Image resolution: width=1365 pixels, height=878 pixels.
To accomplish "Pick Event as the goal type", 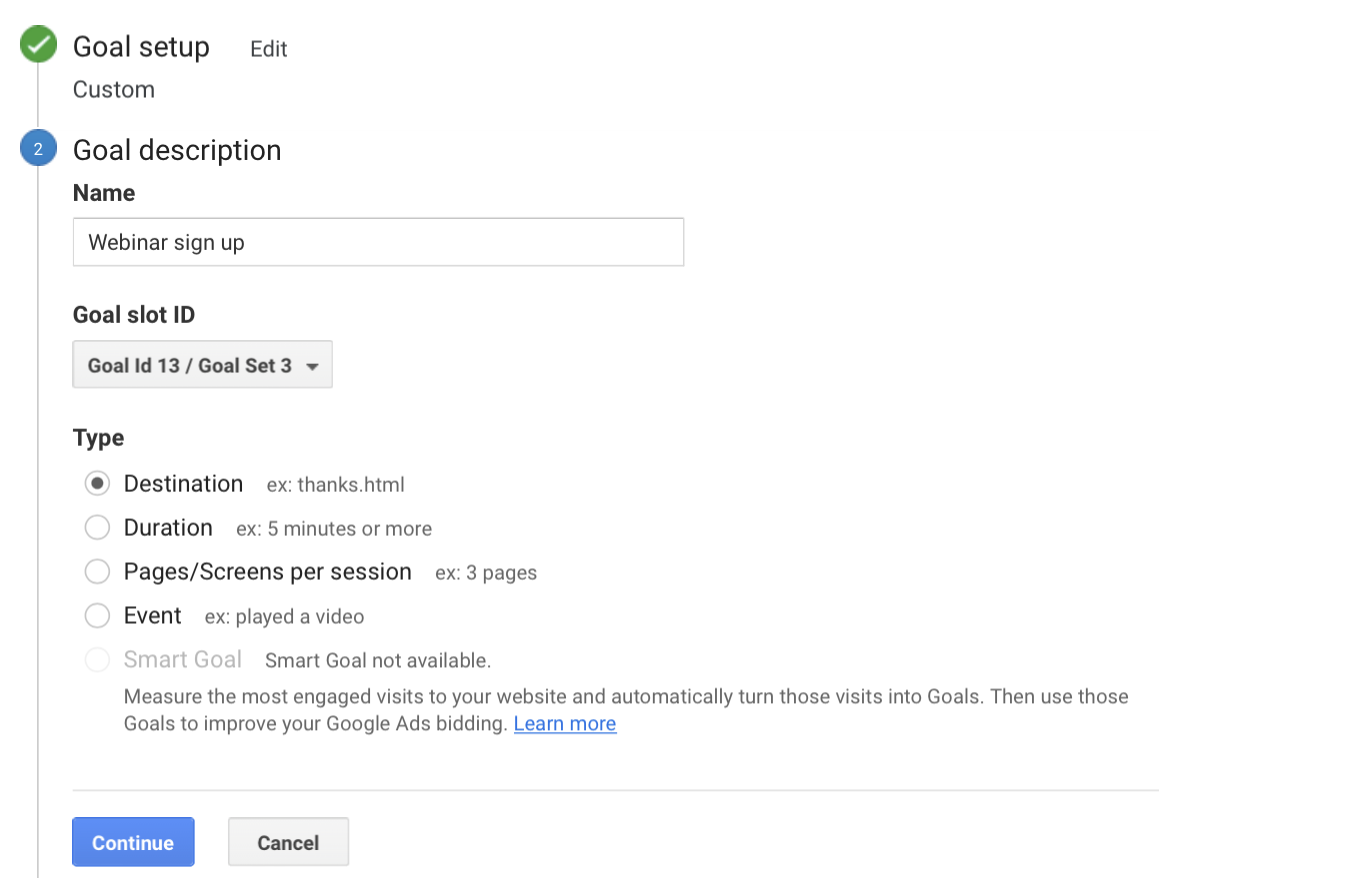I will pyautogui.click(x=97, y=615).
